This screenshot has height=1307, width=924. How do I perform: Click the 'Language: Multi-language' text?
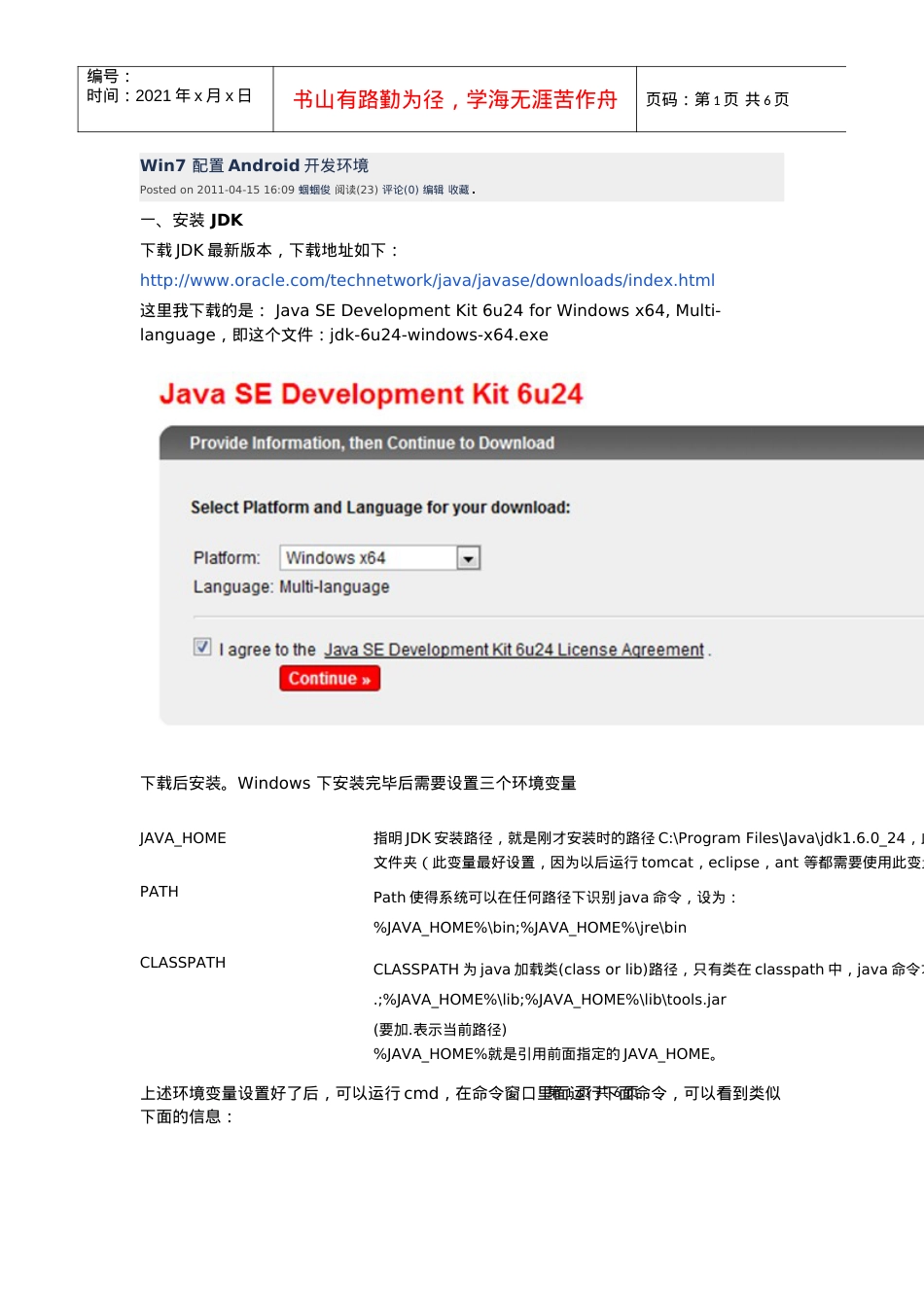pos(291,587)
